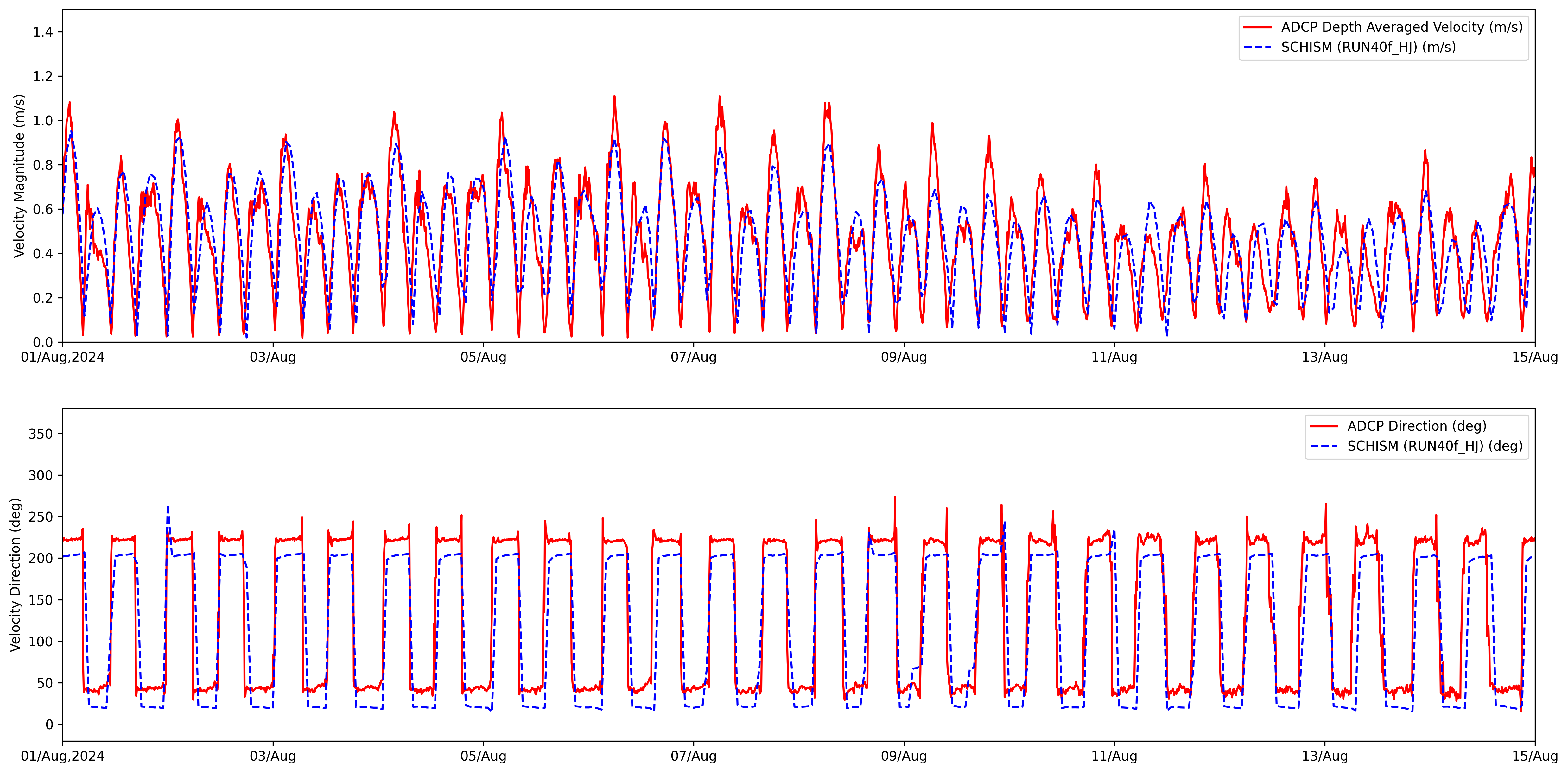Click 15/Aug tick label on top plot
The width and height of the screenshot is (1568, 773).
(1534, 357)
